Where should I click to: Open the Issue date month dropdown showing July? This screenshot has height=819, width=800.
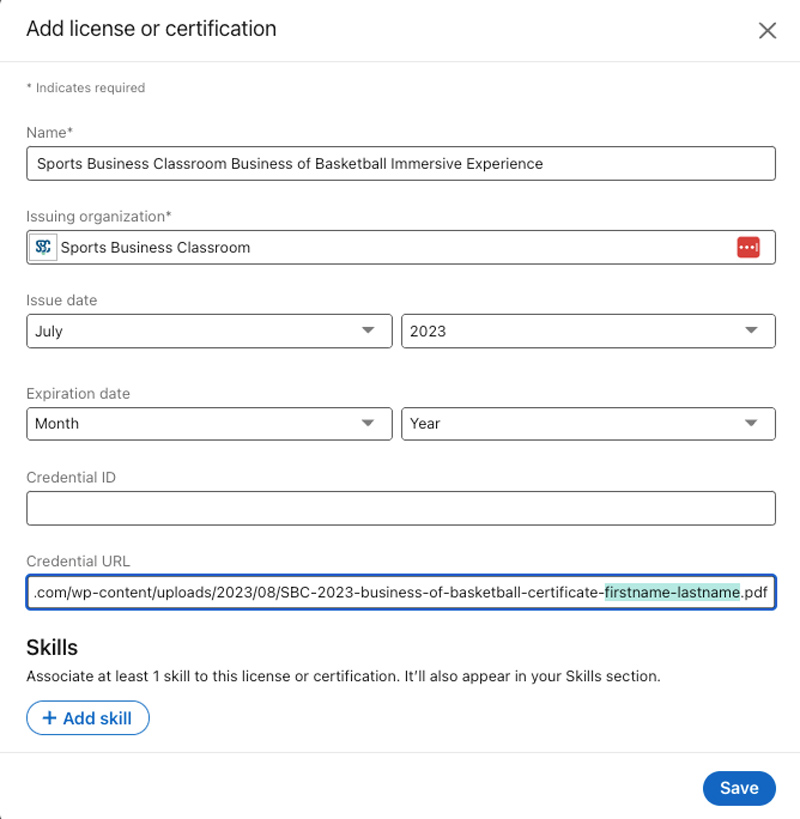tap(209, 331)
